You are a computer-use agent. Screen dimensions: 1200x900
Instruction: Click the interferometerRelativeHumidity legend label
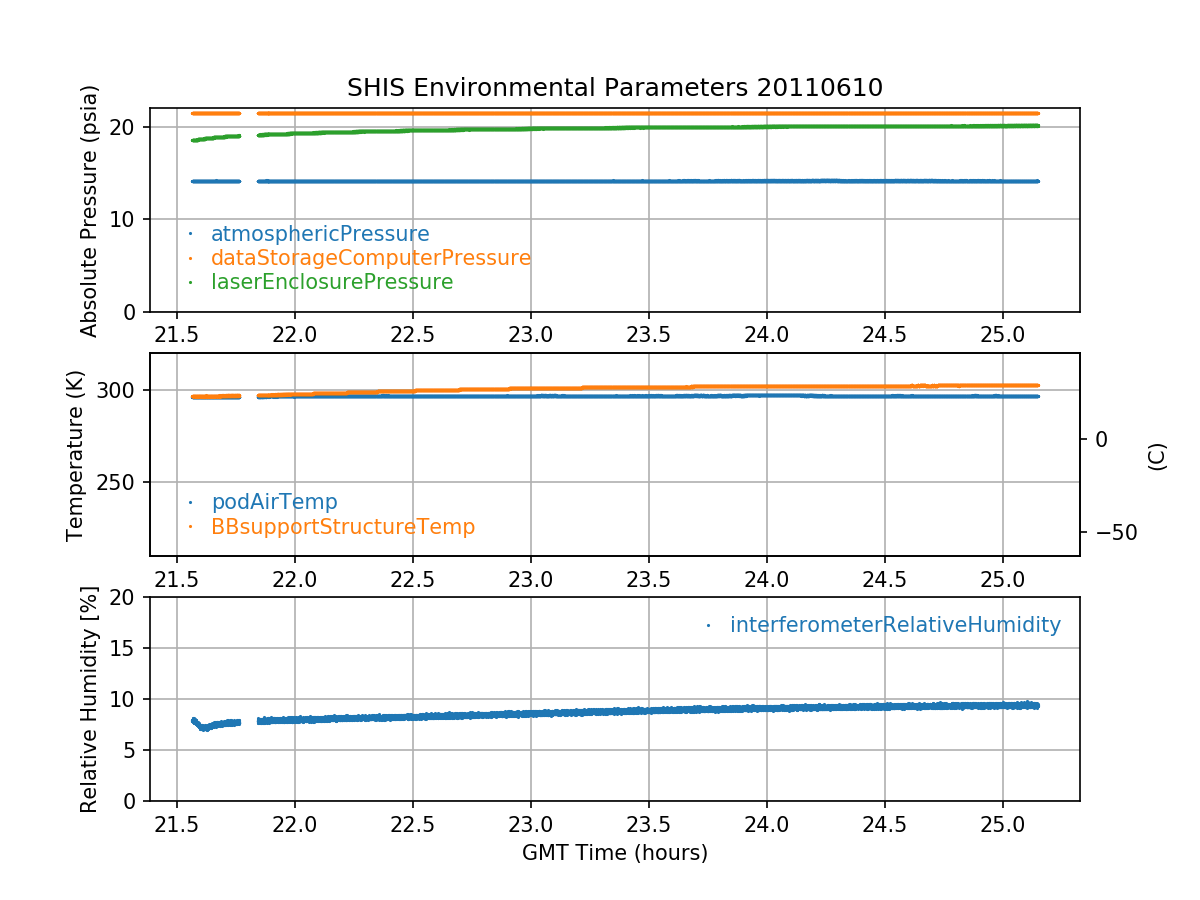(894, 625)
